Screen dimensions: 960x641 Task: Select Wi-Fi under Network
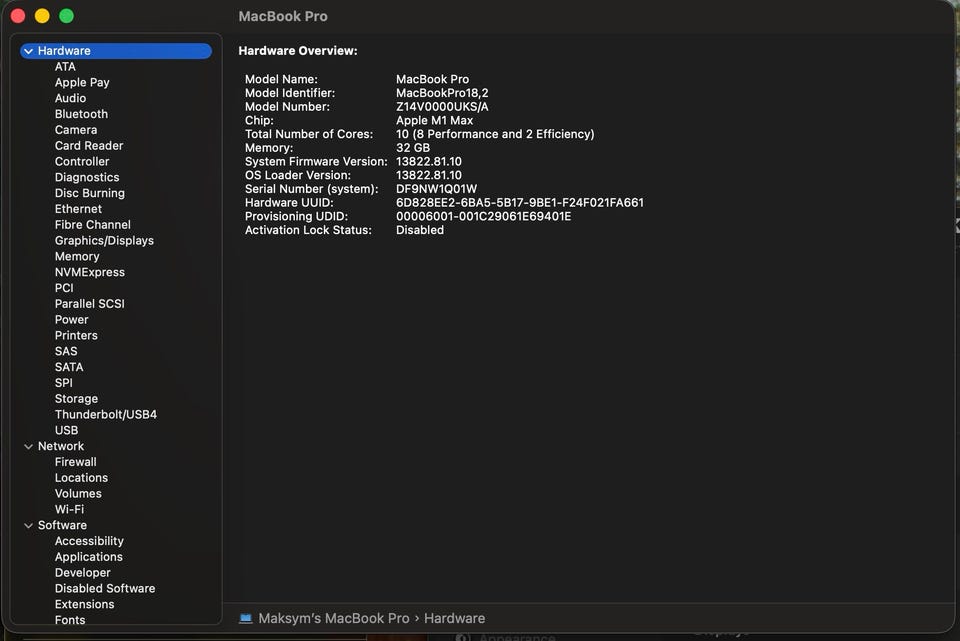coord(69,509)
